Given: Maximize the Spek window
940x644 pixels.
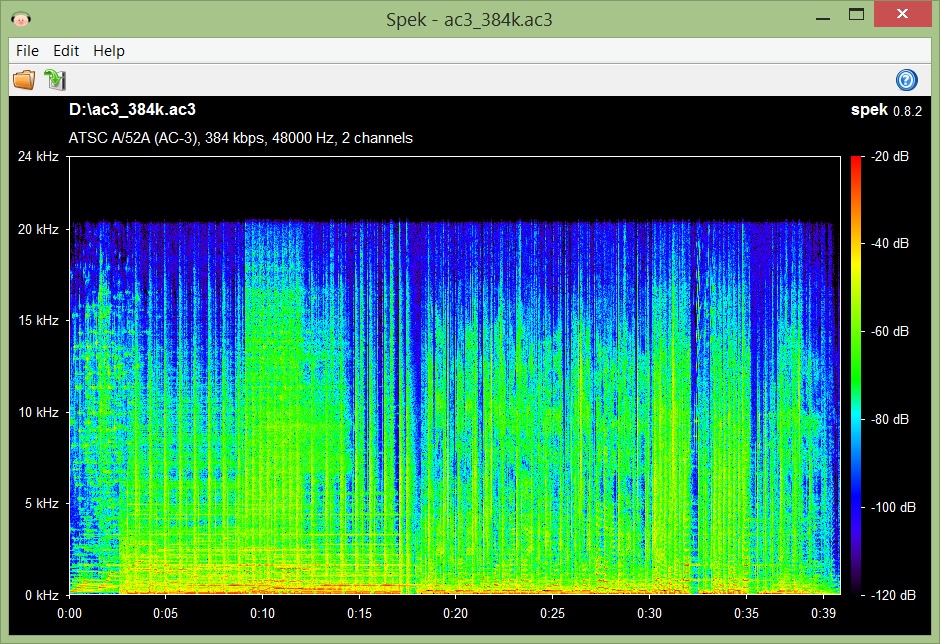Looking at the screenshot, I should coord(855,15).
